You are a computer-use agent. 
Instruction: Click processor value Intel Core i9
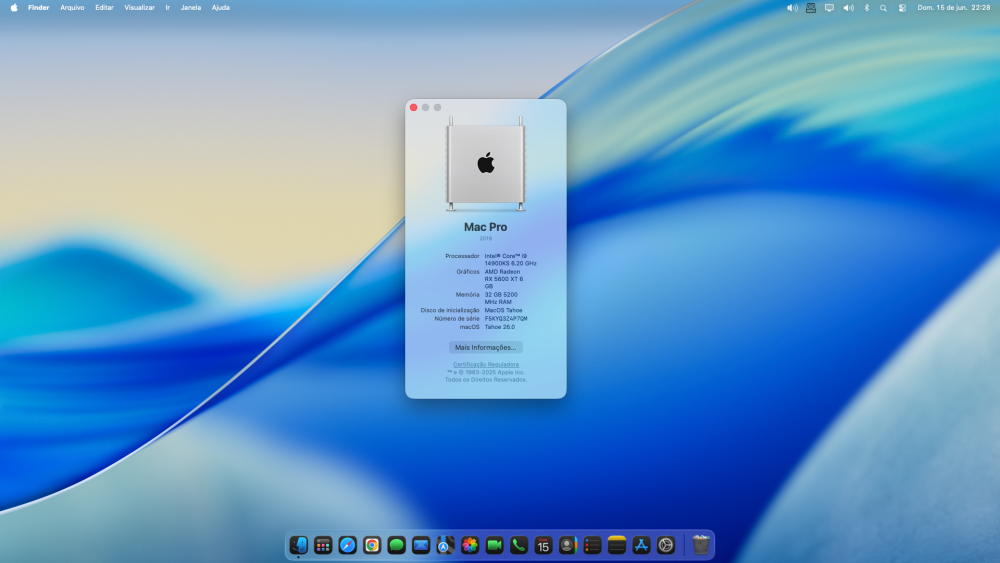click(x=510, y=260)
